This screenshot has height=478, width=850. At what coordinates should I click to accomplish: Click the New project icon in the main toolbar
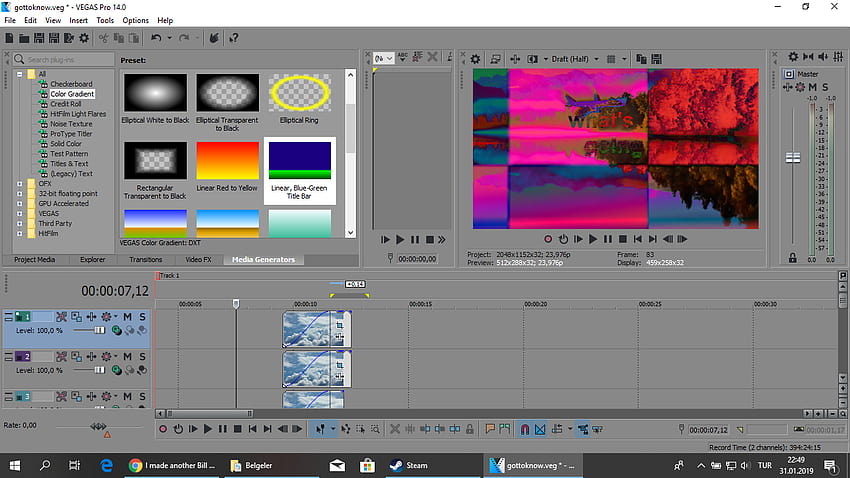pyautogui.click(x=9, y=38)
